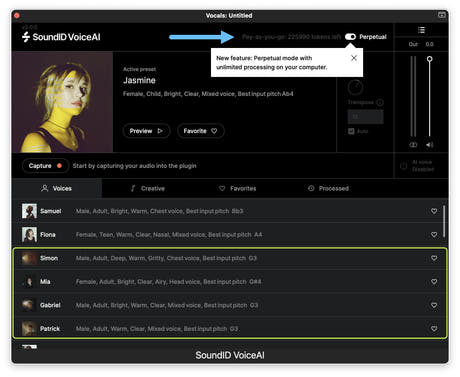Switch to the Voices tab
Image resolution: width=460 pixels, height=377 pixels.
point(57,188)
